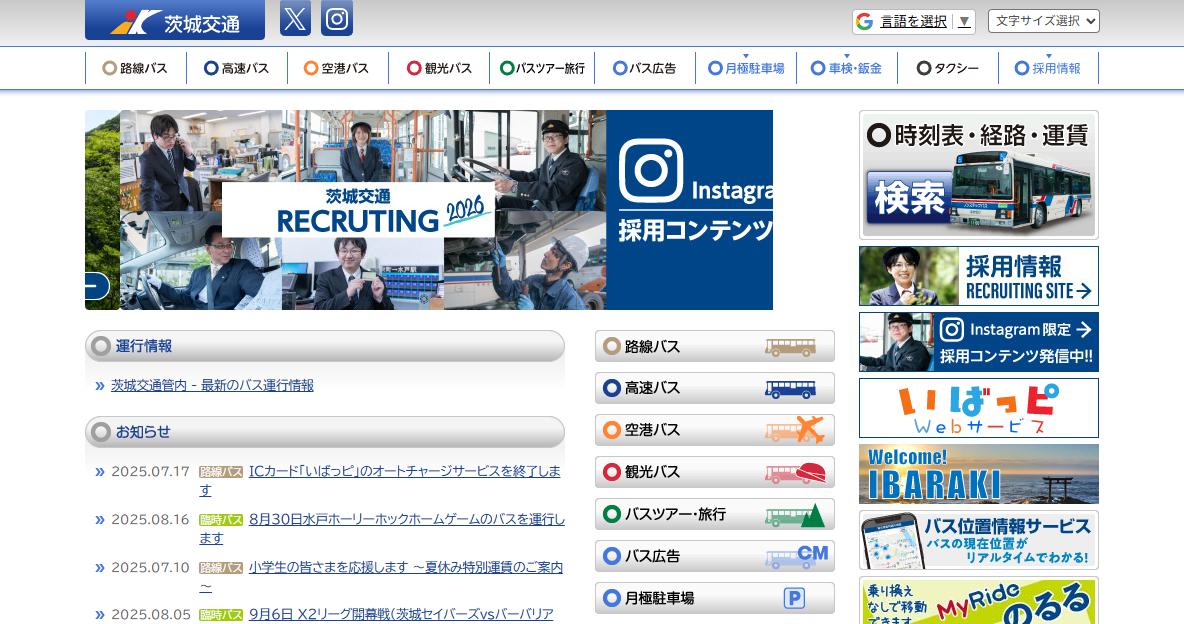Image resolution: width=1184 pixels, height=624 pixels.
Task: Click the RECRUTING 2026 carousel slide
Action: tap(362, 210)
